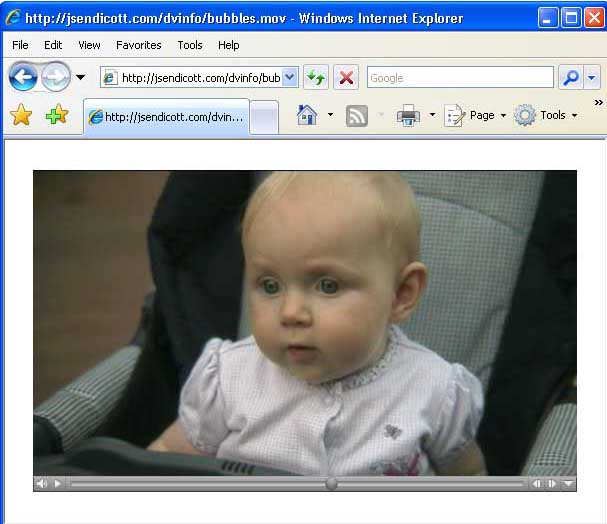The image size is (607, 524).
Task: Click the Back navigation button
Action: point(22,77)
